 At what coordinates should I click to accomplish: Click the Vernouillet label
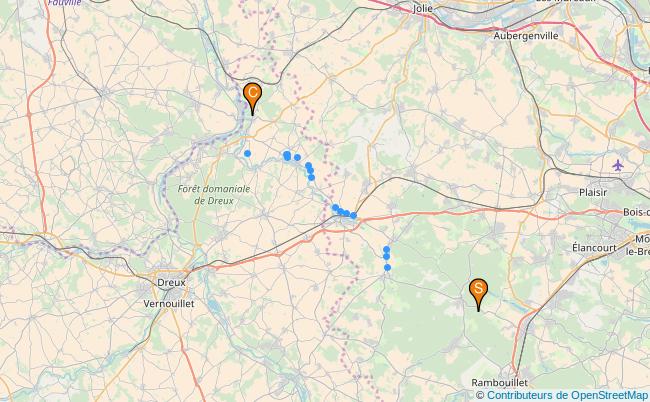169,304
